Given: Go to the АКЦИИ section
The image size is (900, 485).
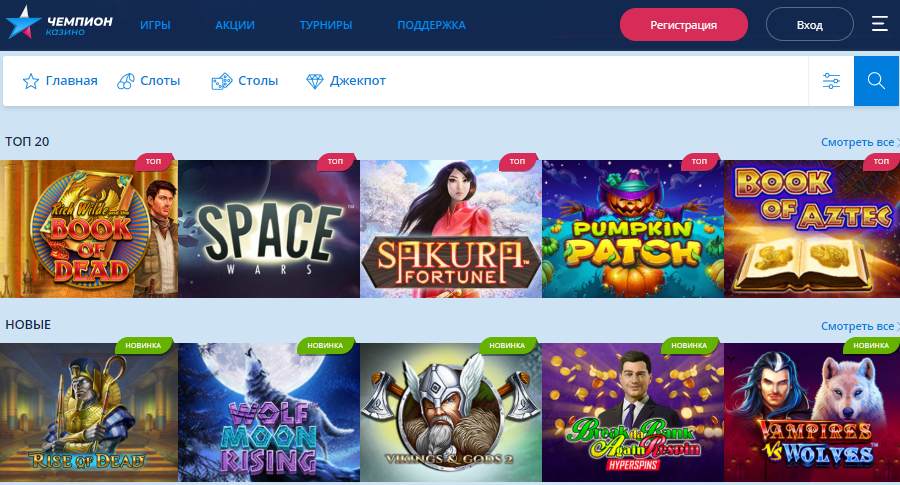Looking at the screenshot, I should pyautogui.click(x=235, y=25).
